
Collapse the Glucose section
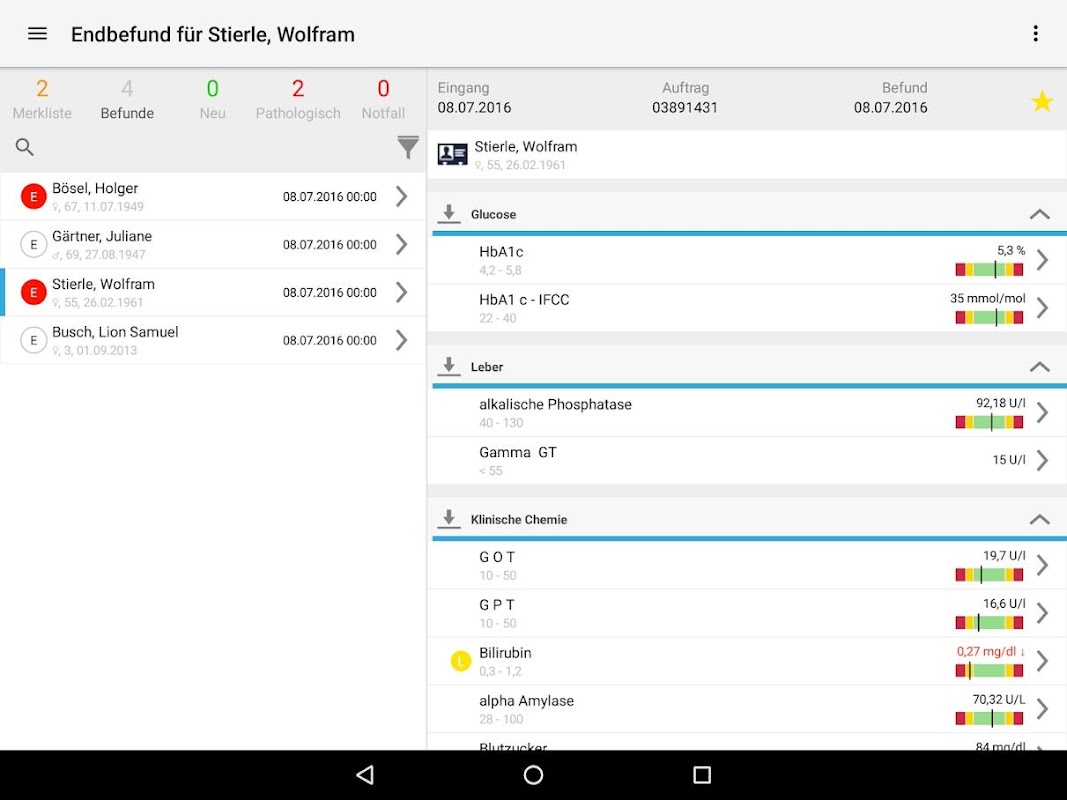tap(1039, 214)
